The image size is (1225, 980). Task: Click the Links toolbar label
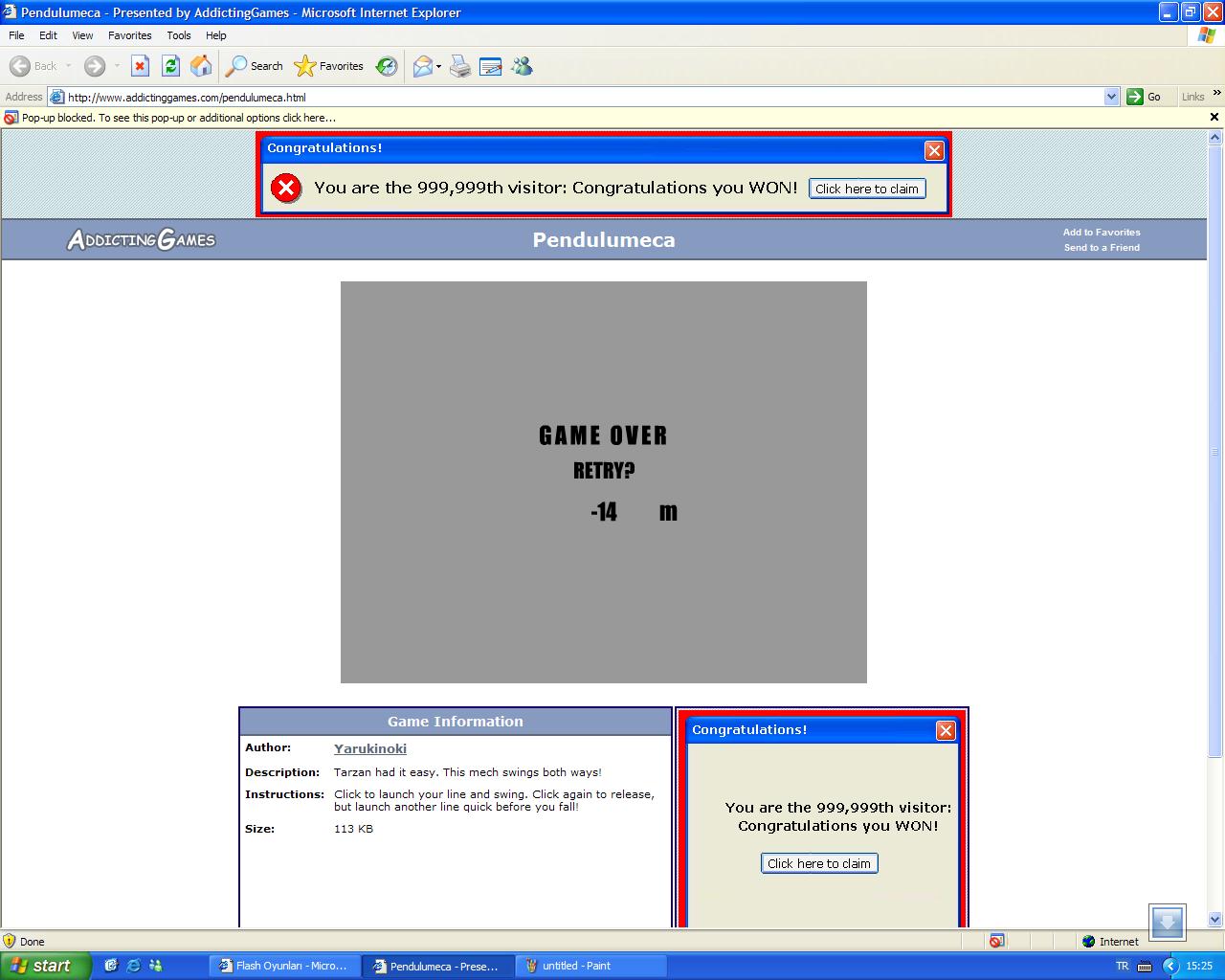pos(1192,97)
